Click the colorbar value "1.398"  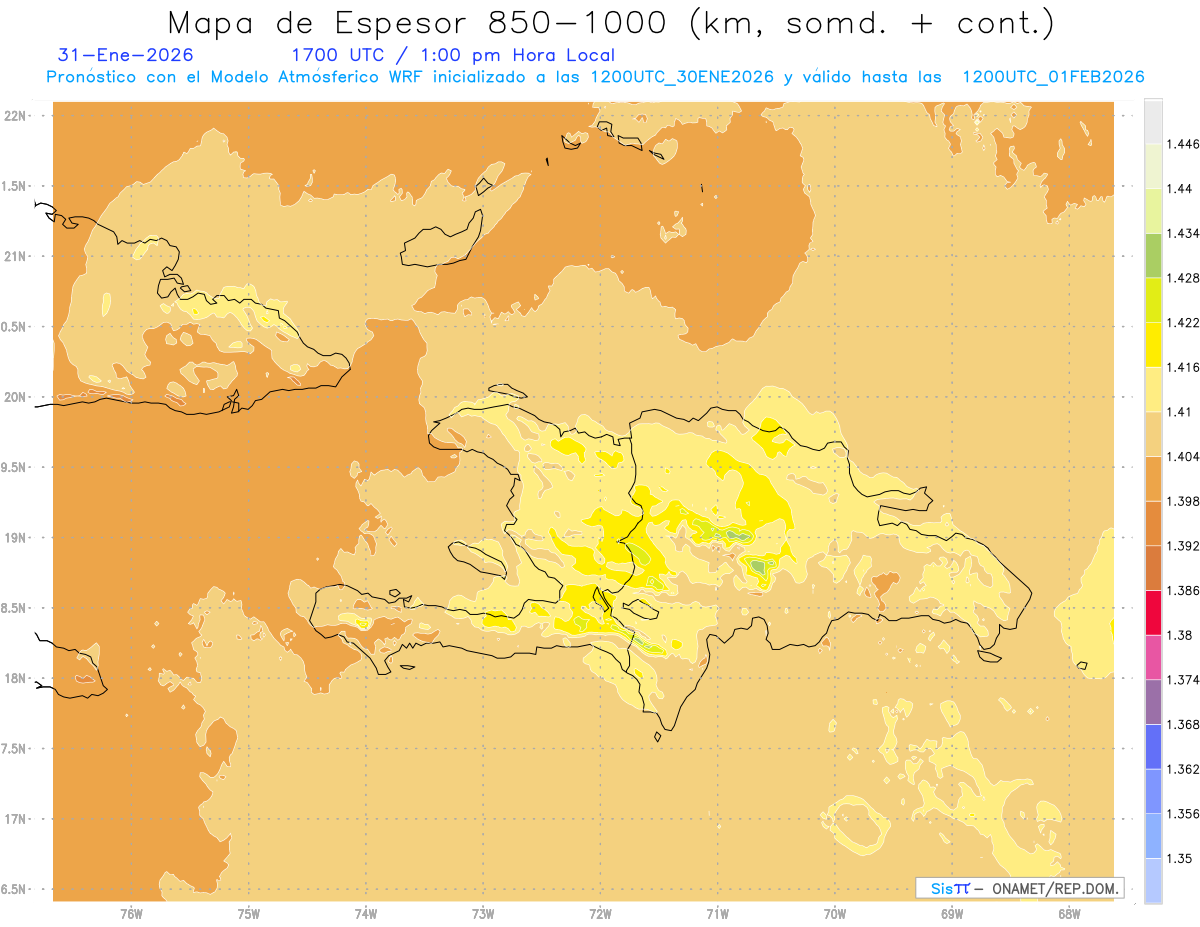pos(1183,501)
